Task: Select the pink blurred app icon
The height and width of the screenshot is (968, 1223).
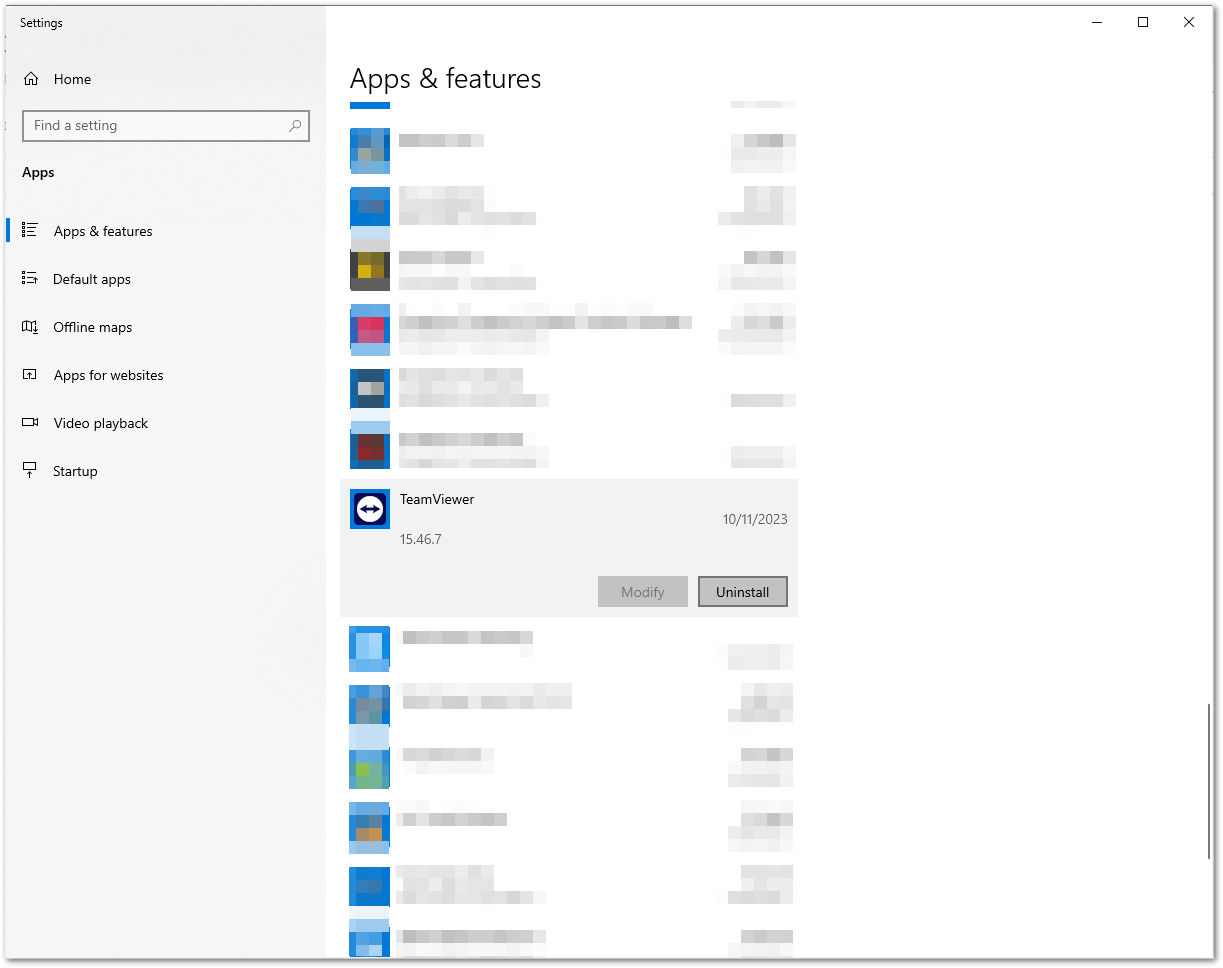Action: (370, 329)
